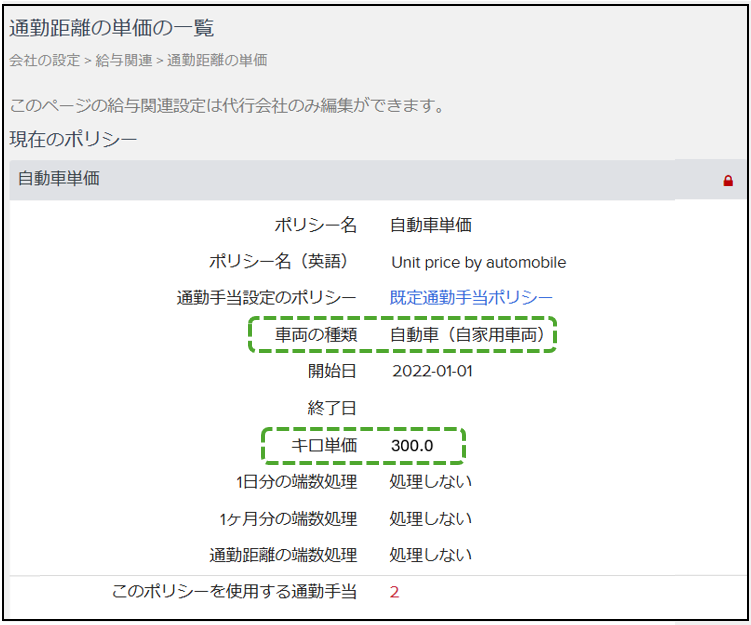Click the notice about 代行会社 editing rights
Screen dimensions: 751x625
pyautogui.click(x=227, y=105)
